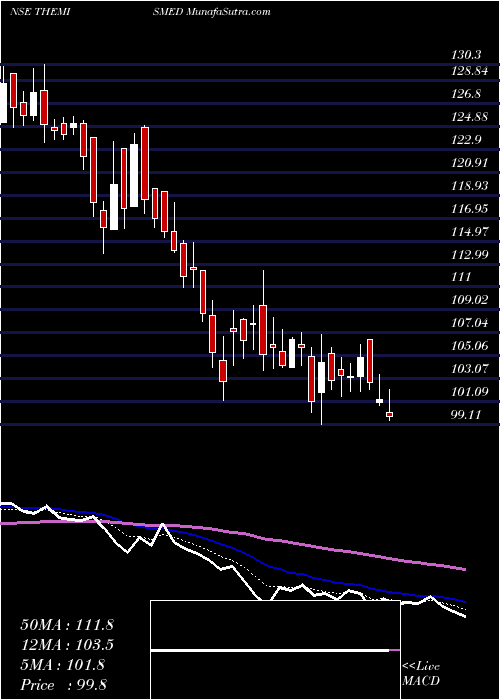Click the 130.3 price axis label
Viewport: 500px width, 700px height.
pos(466,55)
